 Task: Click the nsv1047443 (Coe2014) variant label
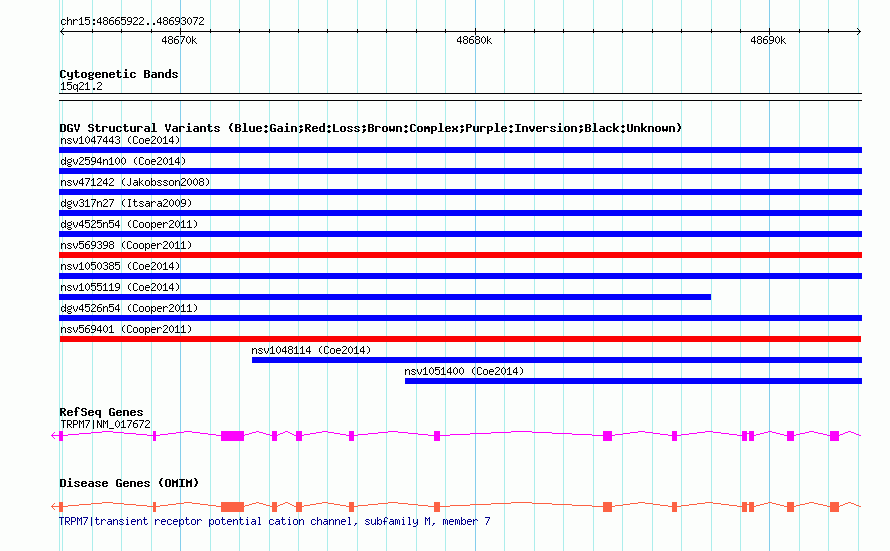click(x=120, y=140)
